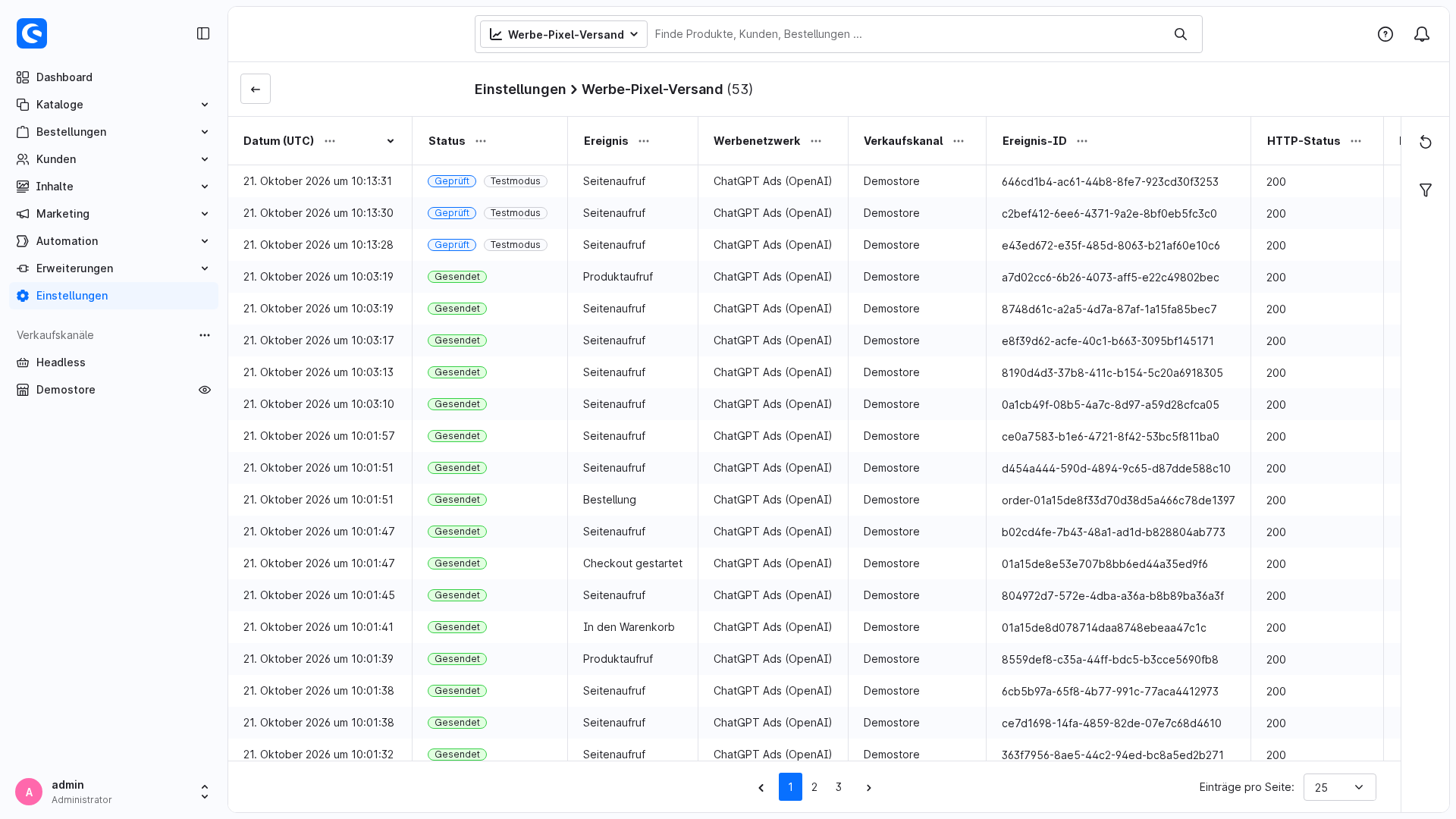Go to previous page with left chevron
This screenshot has width=1456, height=819.
(x=761, y=787)
